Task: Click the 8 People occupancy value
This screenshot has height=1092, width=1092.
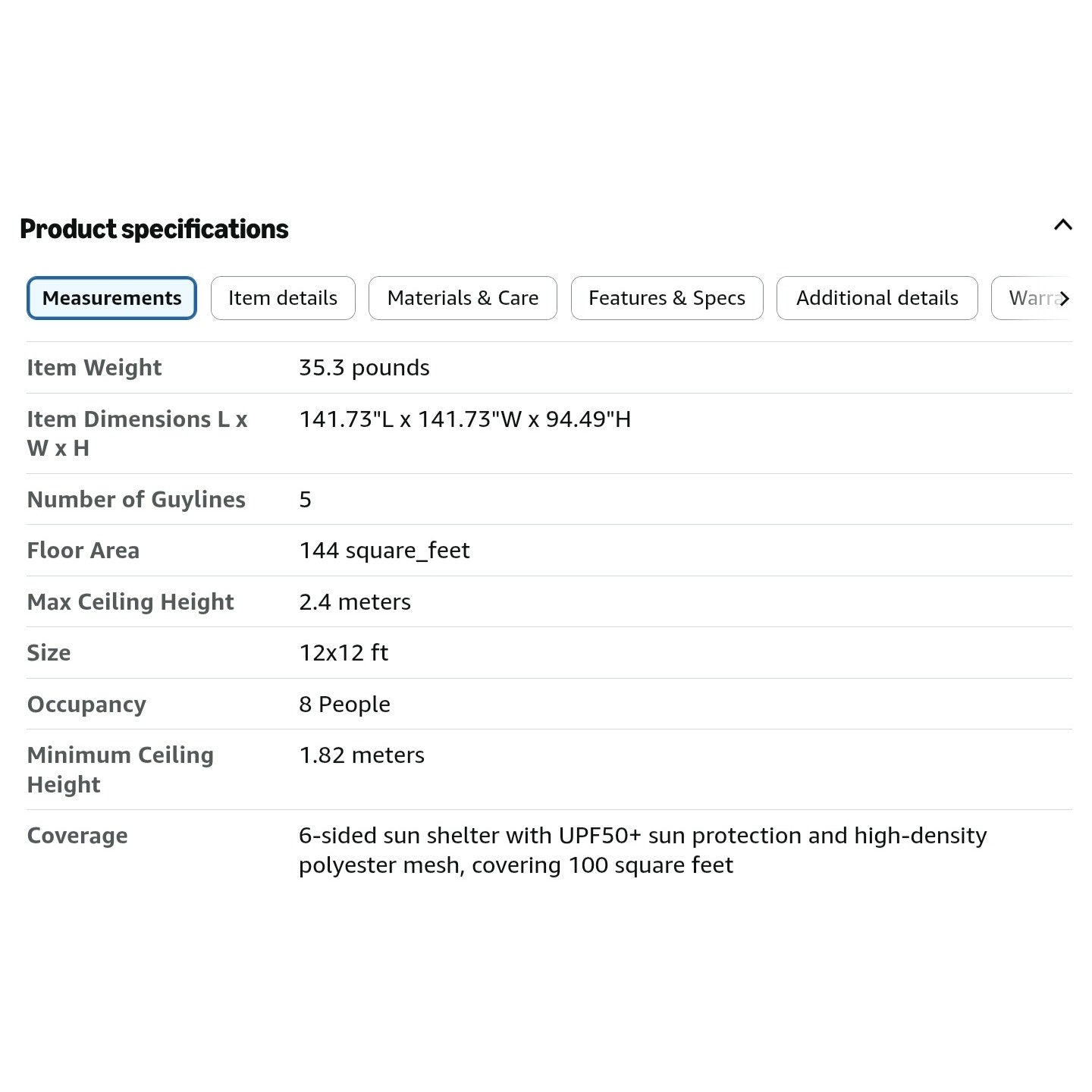Action: pyautogui.click(x=344, y=704)
